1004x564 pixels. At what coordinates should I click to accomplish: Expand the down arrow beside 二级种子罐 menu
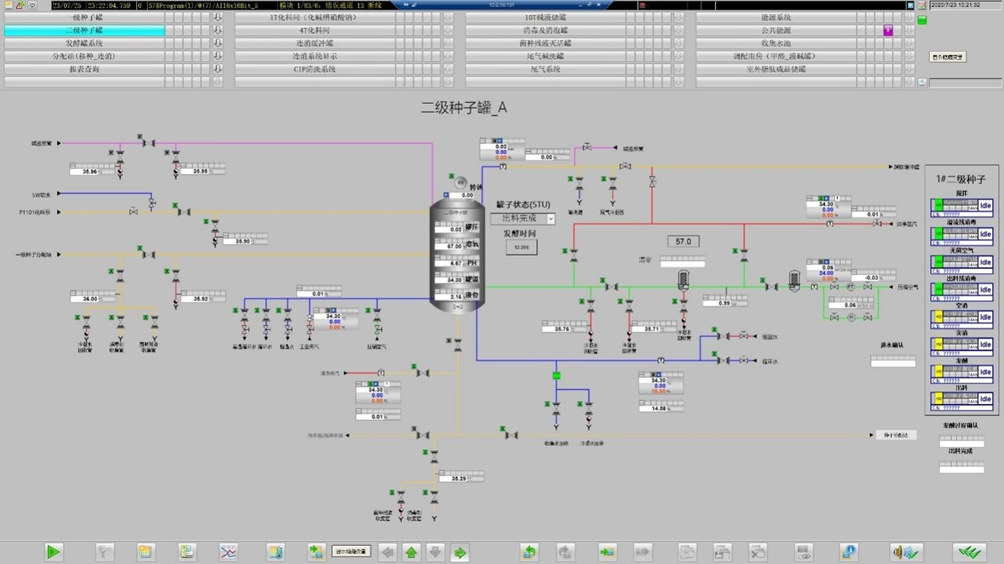pyautogui.click(x=218, y=31)
